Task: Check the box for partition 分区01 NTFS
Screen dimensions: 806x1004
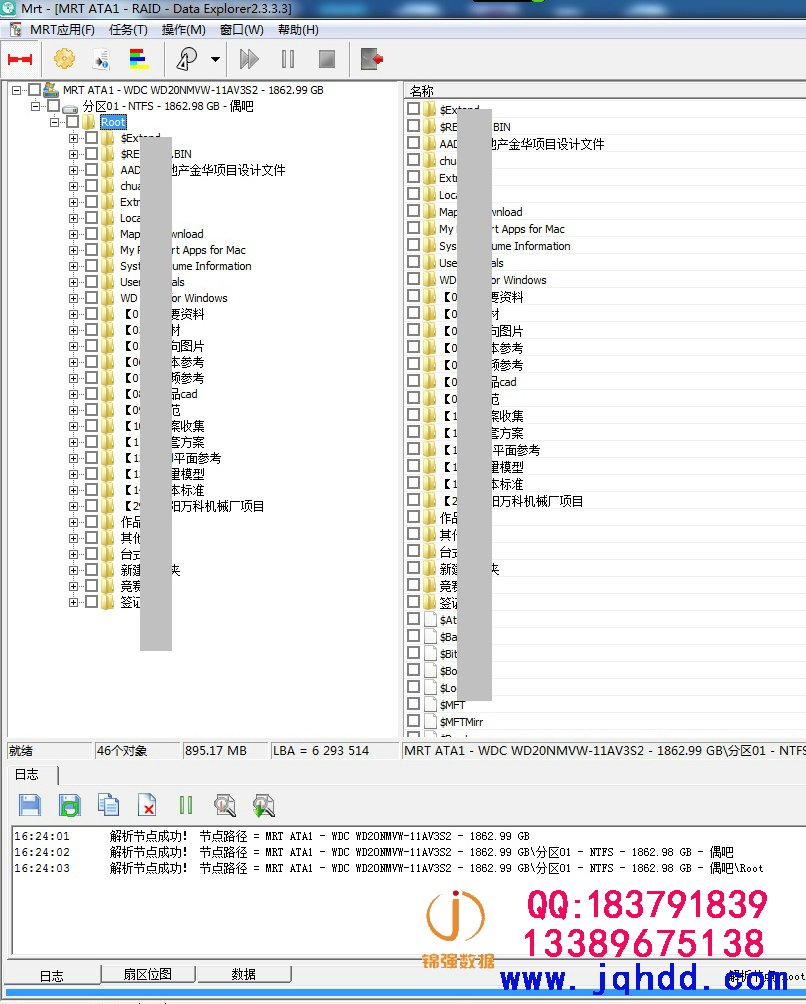Action: 54,106
